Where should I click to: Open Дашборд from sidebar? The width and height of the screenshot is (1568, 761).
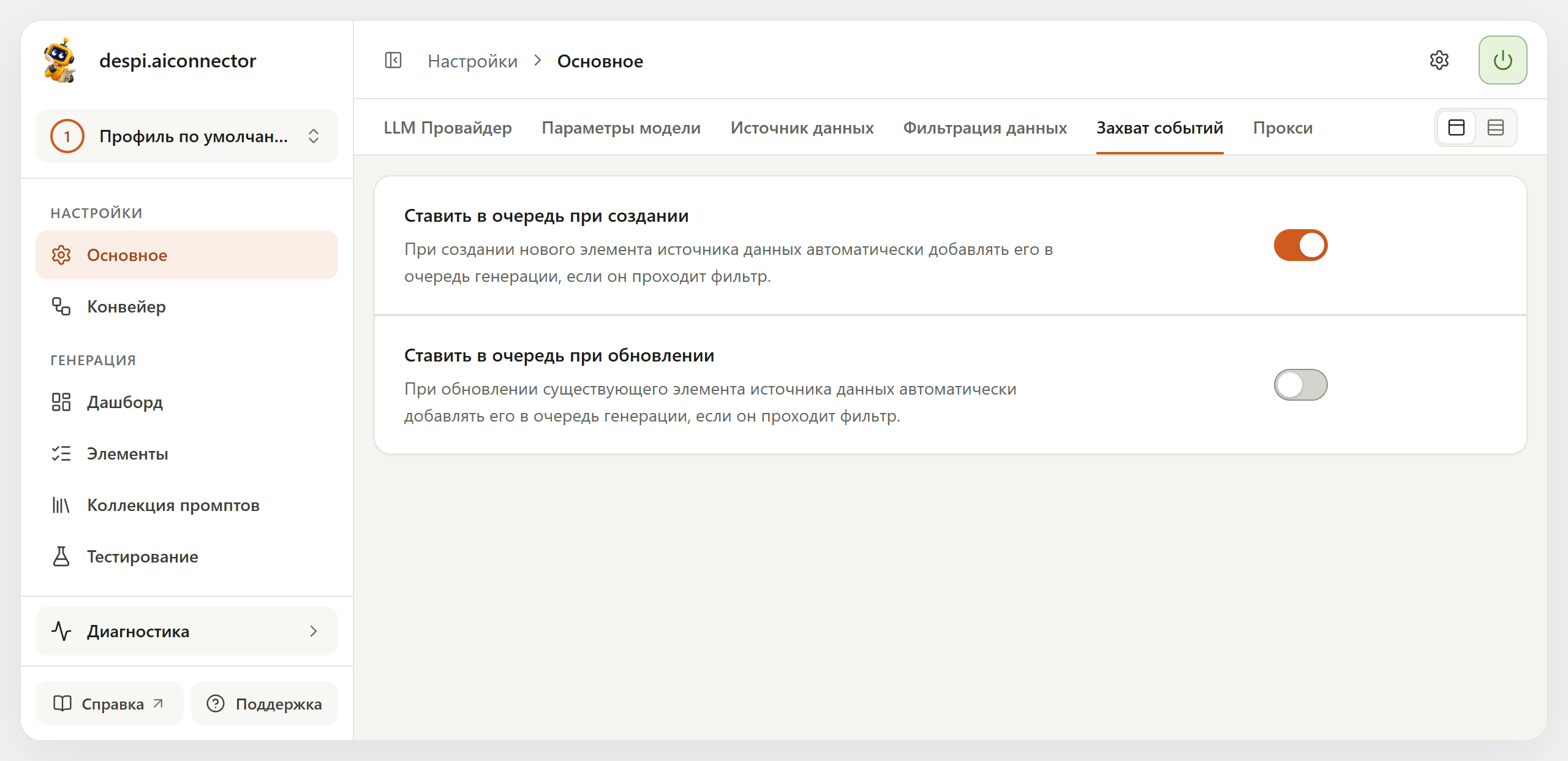tap(187, 402)
